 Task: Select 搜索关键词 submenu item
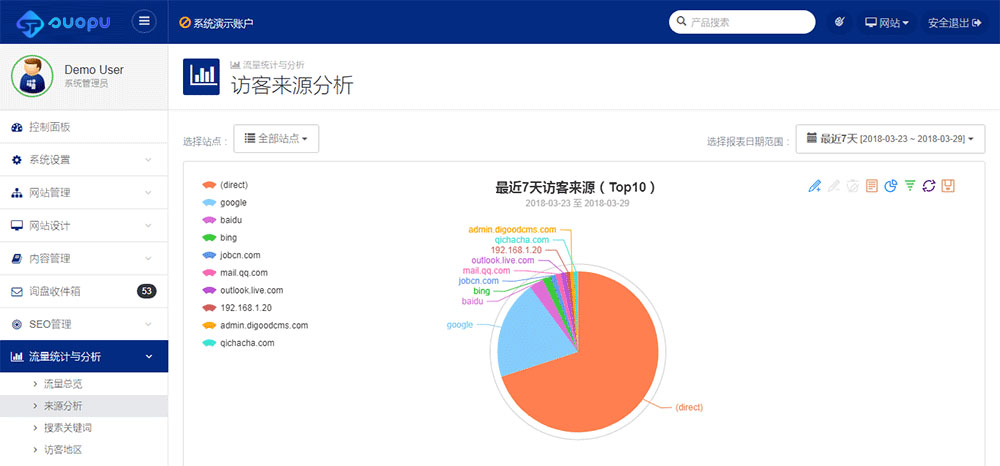pyautogui.click(x=69, y=428)
